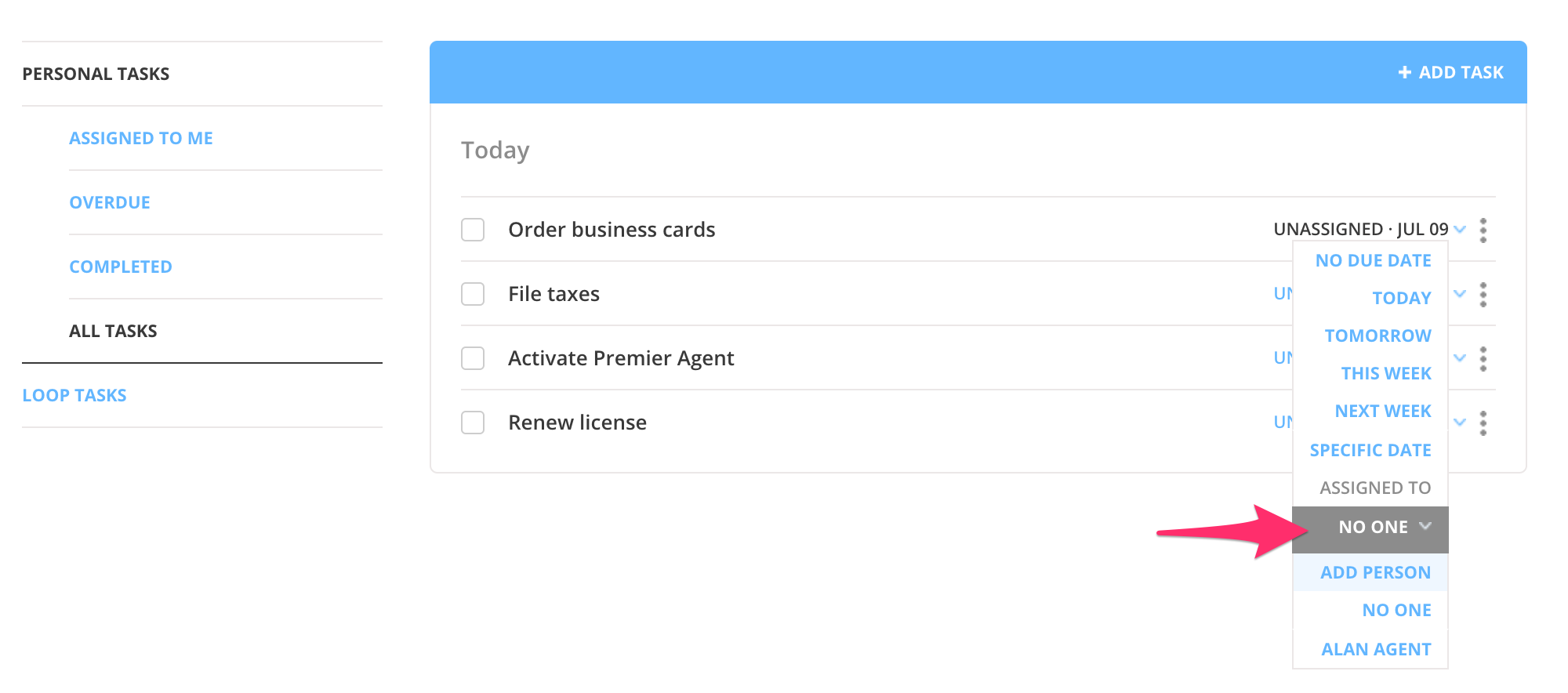Check off the Renew license task

point(473,423)
